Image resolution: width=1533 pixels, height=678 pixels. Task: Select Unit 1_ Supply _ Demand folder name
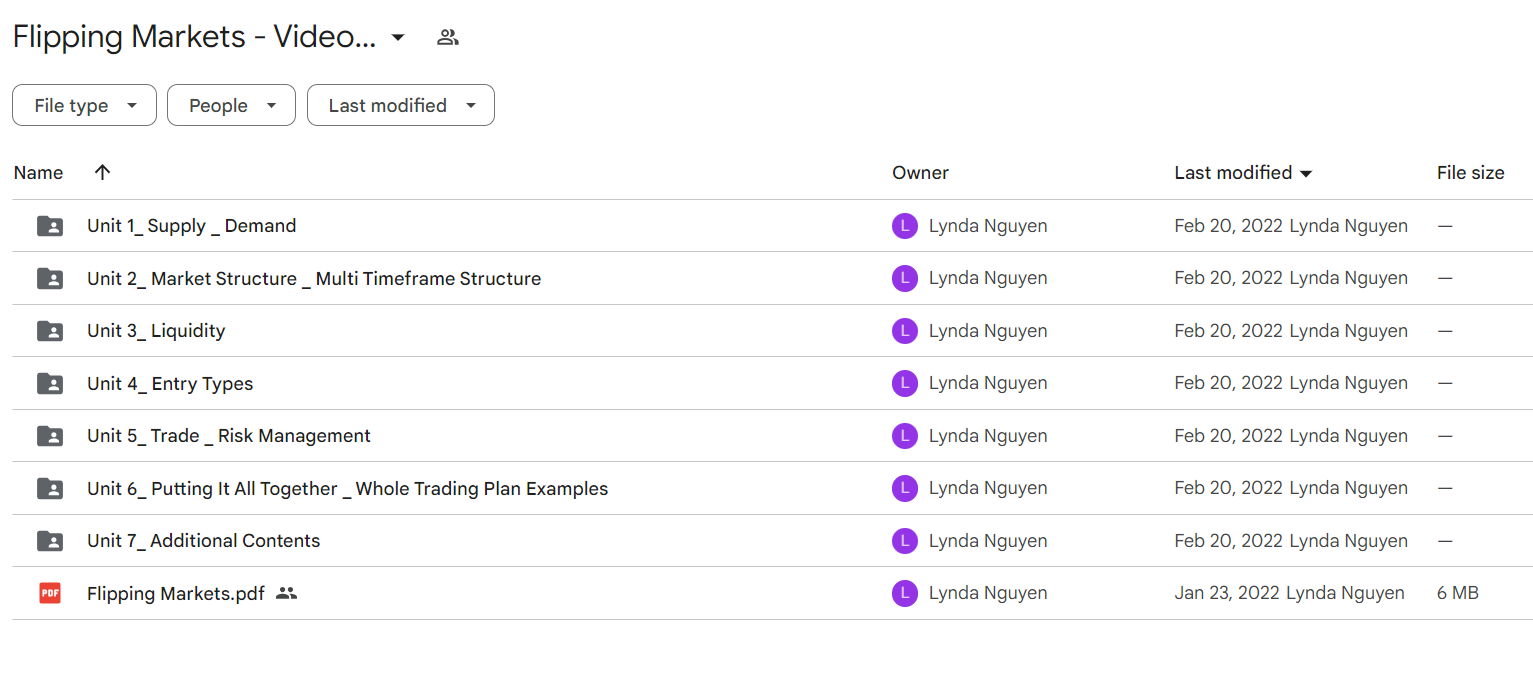tap(192, 226)
